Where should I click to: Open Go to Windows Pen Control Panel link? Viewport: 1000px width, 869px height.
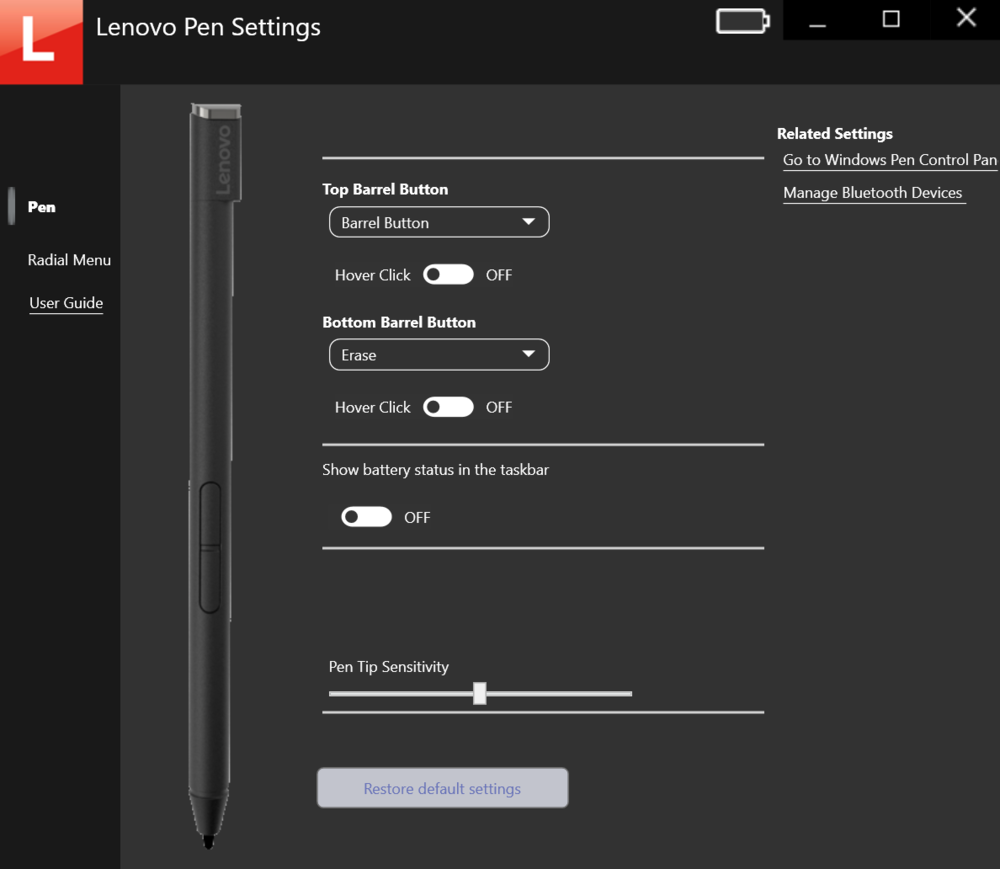pyautogui.click(x=890, y=160)
